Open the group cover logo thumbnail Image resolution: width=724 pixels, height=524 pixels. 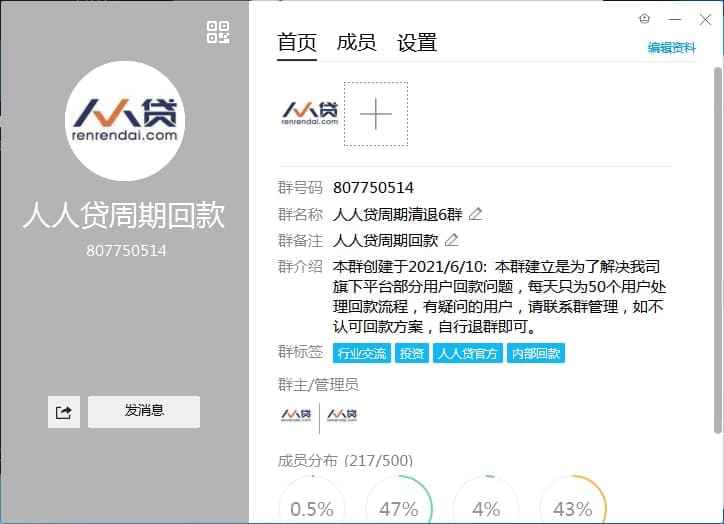(x=310, y=114)
